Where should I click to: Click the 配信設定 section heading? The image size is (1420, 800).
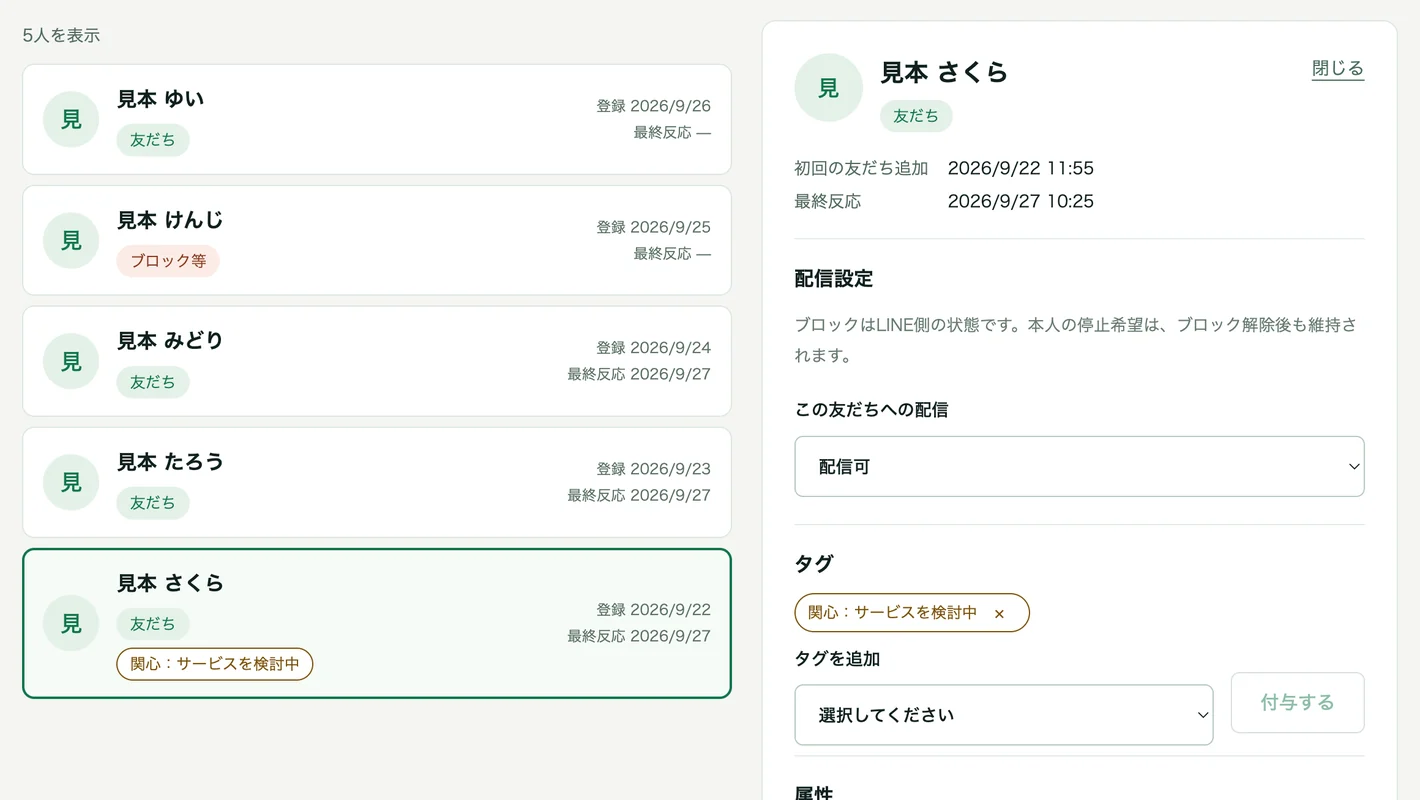tap(834, 279)
